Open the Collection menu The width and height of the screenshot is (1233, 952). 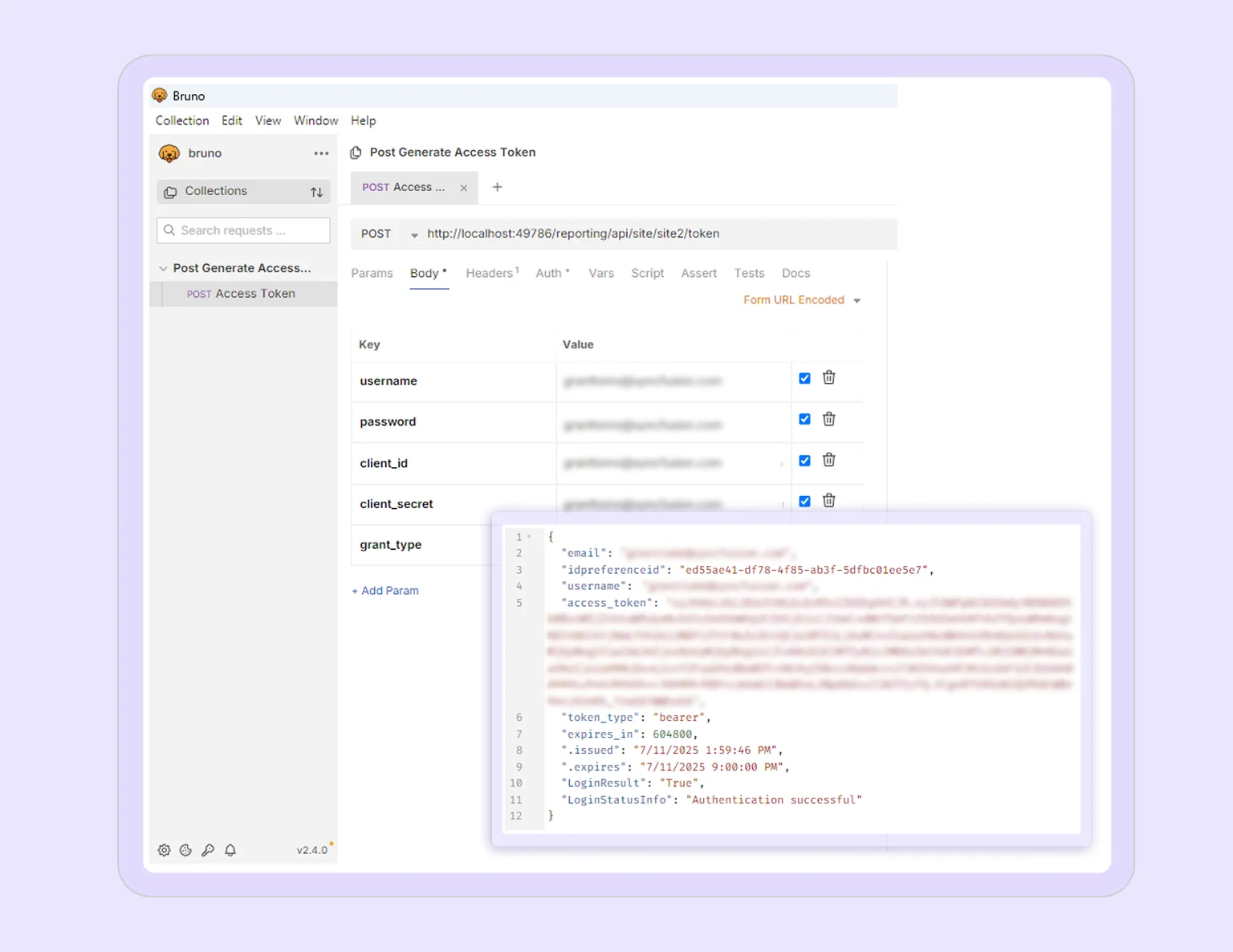[181, 120]
